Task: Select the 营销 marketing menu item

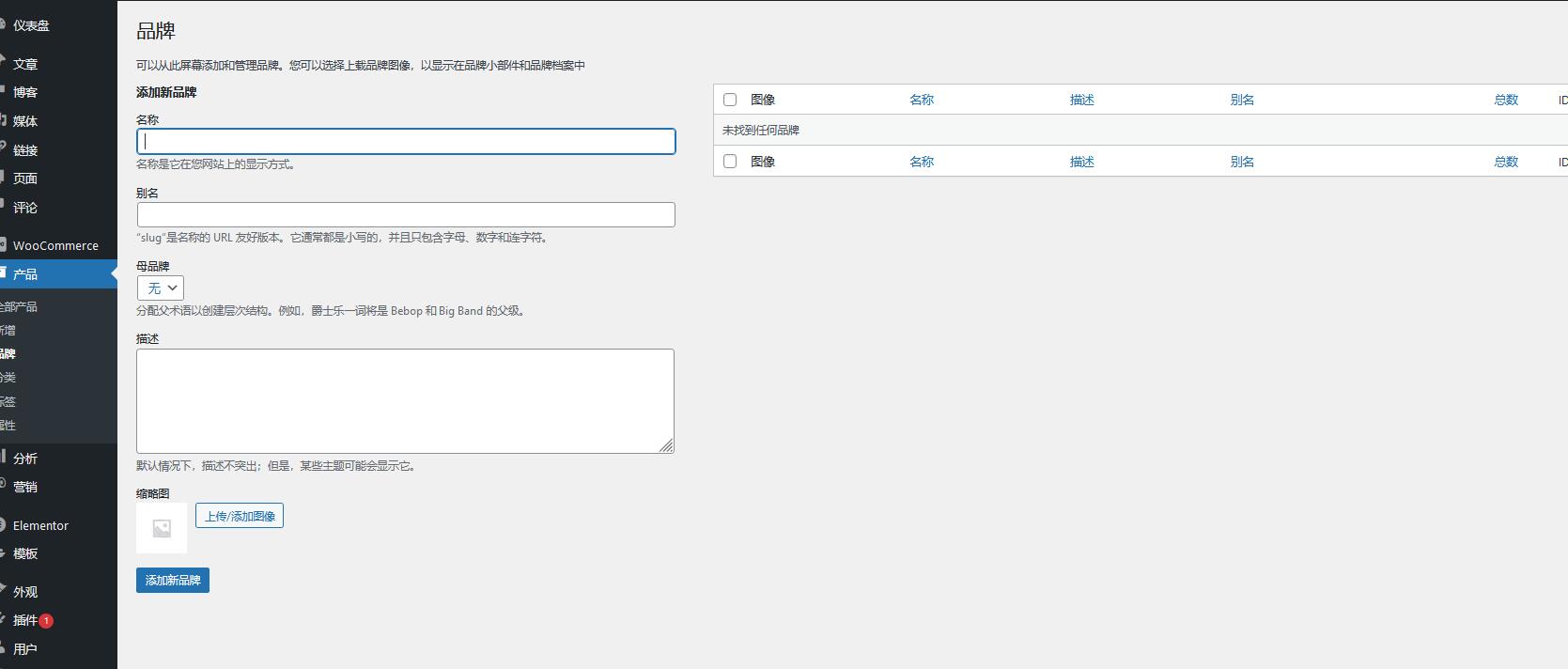Action: 25,487
